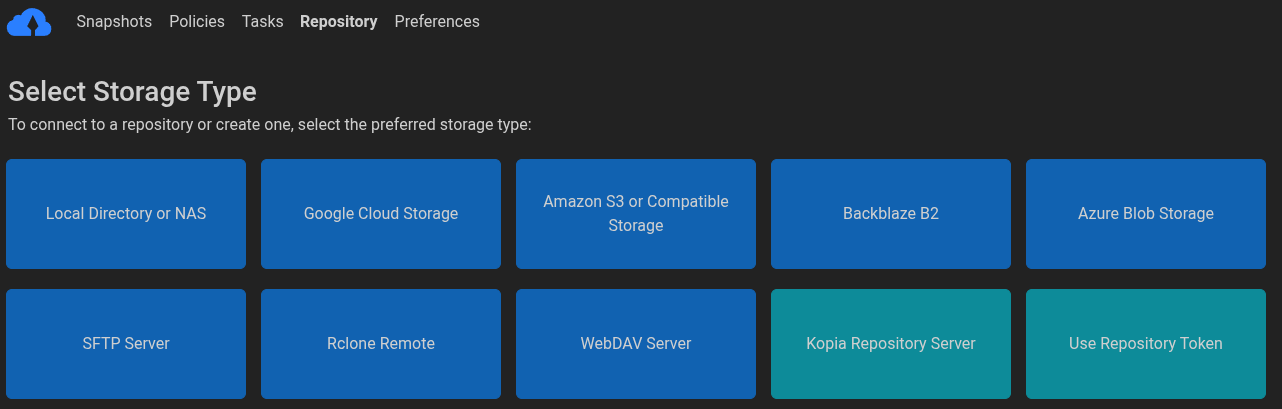
Task: Open the Tasks view
Action: [262, 21]
